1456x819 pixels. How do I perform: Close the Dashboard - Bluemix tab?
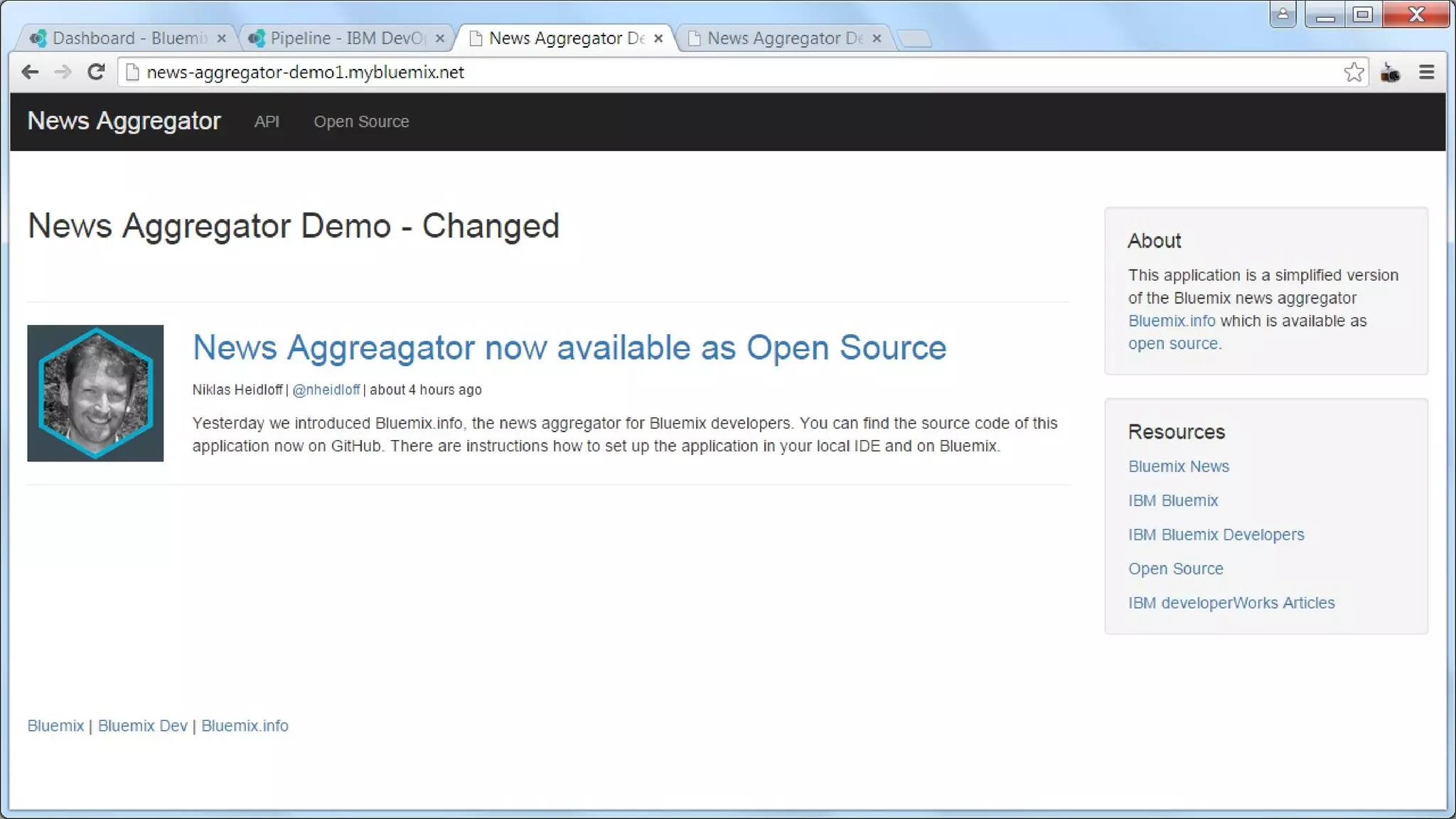222,38
